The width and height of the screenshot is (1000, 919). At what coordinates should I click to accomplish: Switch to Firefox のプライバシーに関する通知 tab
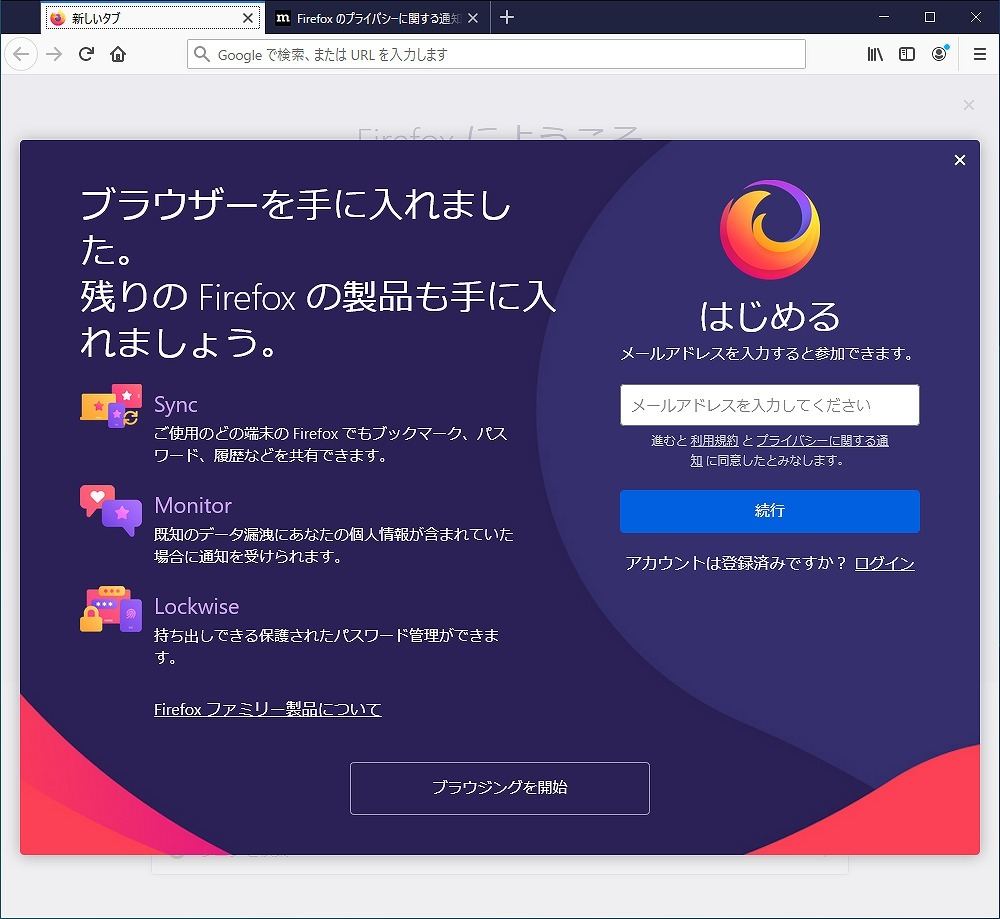[x=377, y=18]
